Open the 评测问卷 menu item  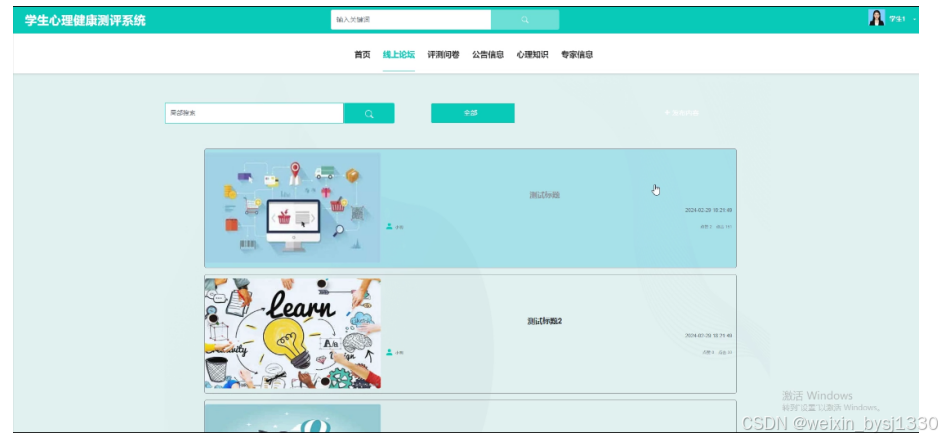pos(443,55)
